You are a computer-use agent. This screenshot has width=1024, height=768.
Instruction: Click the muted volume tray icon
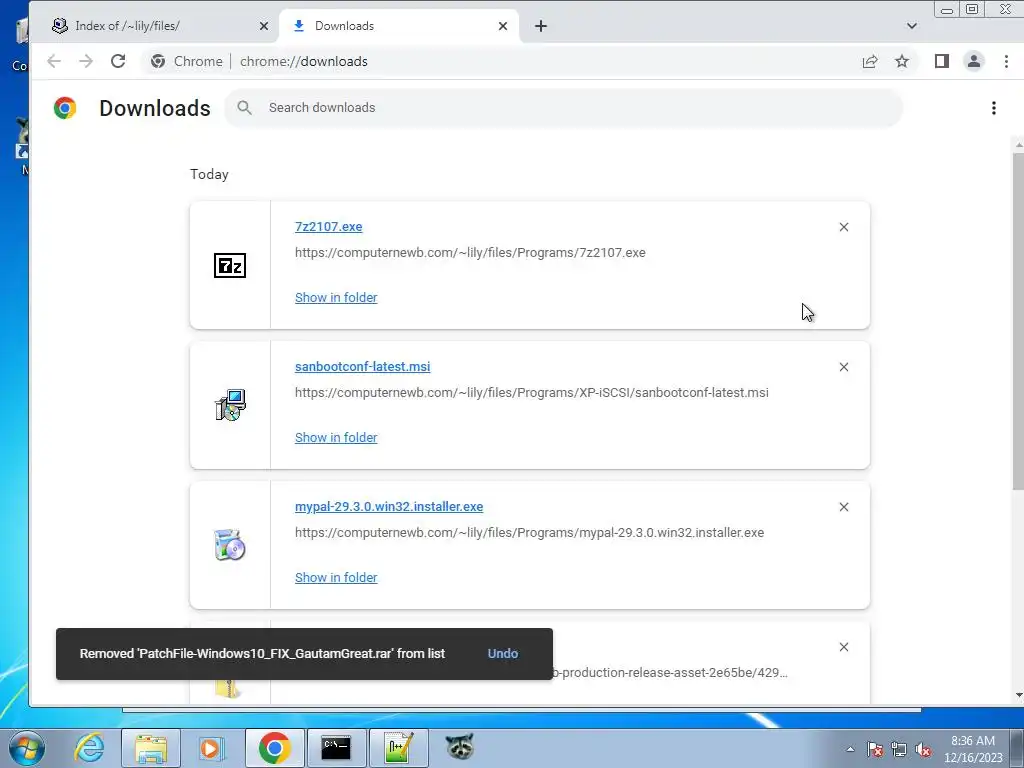[x=923, y=749]
